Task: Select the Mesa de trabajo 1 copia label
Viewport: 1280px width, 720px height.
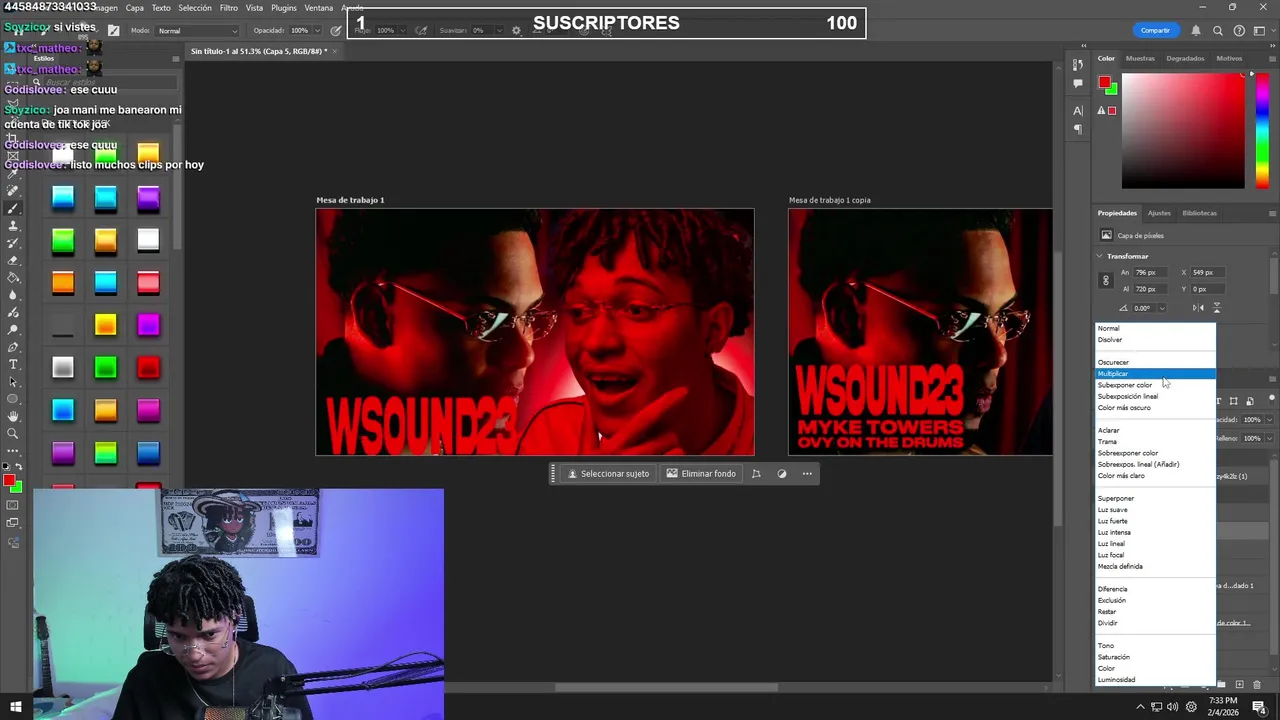Action: pyautogui.click(x=829, y=200)
